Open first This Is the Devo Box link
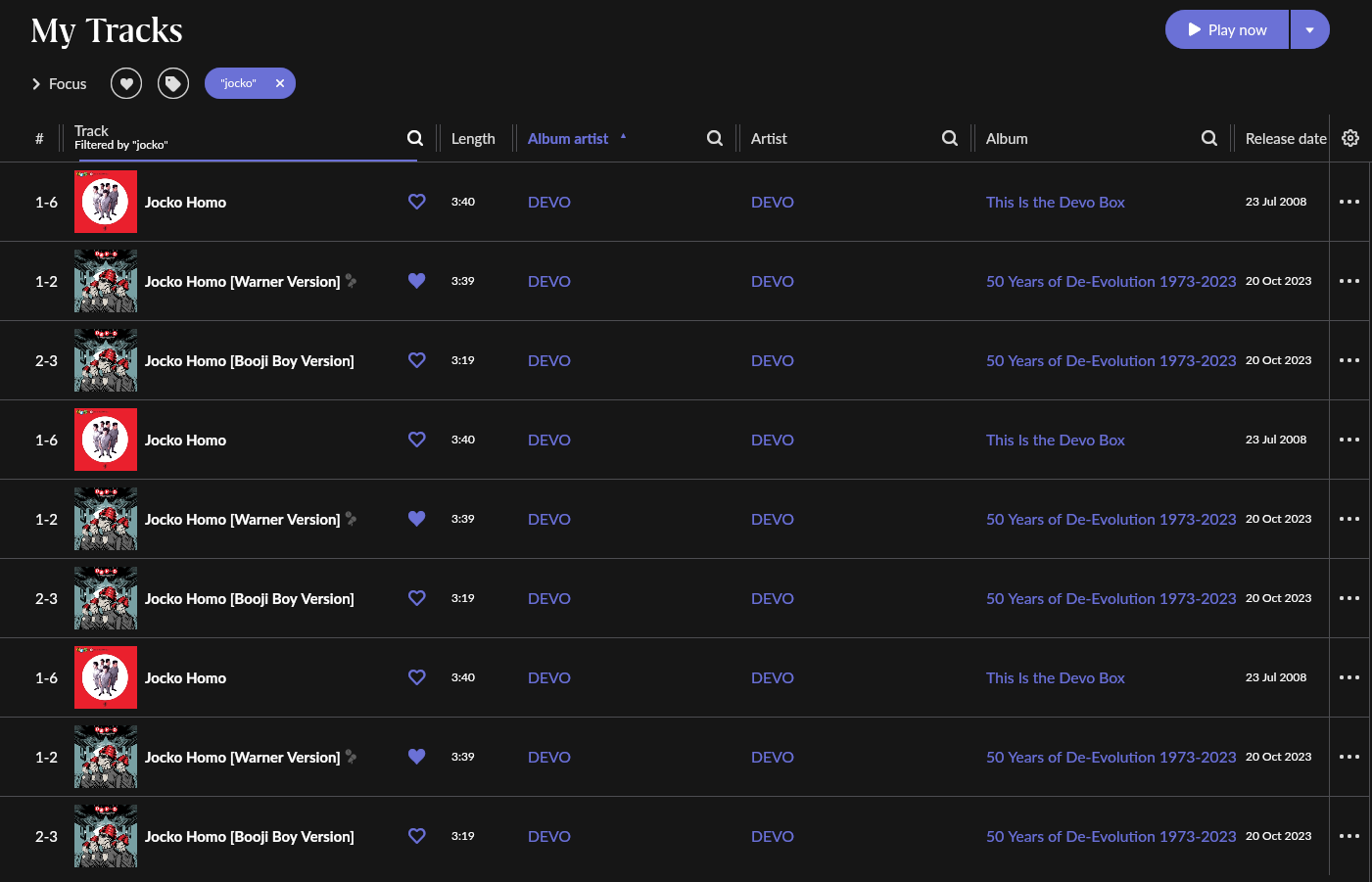Viewport: 1372px width, 882px height. pyautogui.click(x=1056, y=202)
